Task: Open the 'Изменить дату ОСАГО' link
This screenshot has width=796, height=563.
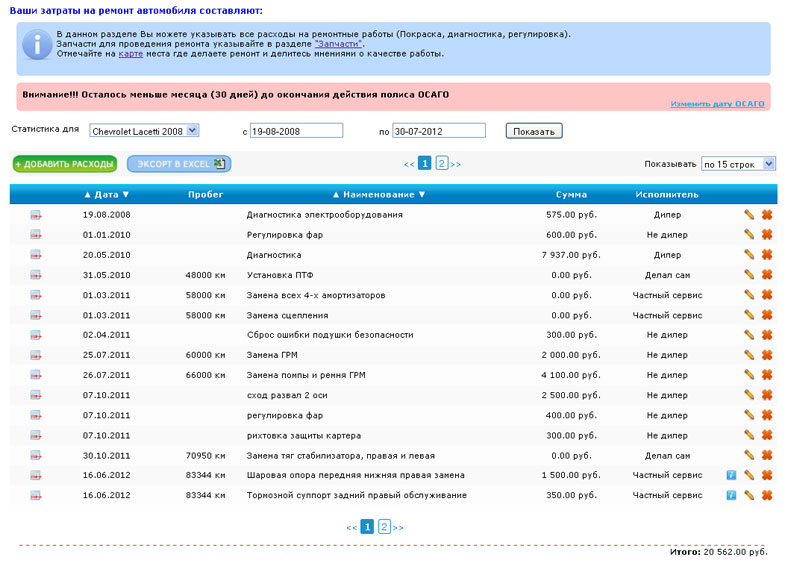Action: tap(716, 104)
